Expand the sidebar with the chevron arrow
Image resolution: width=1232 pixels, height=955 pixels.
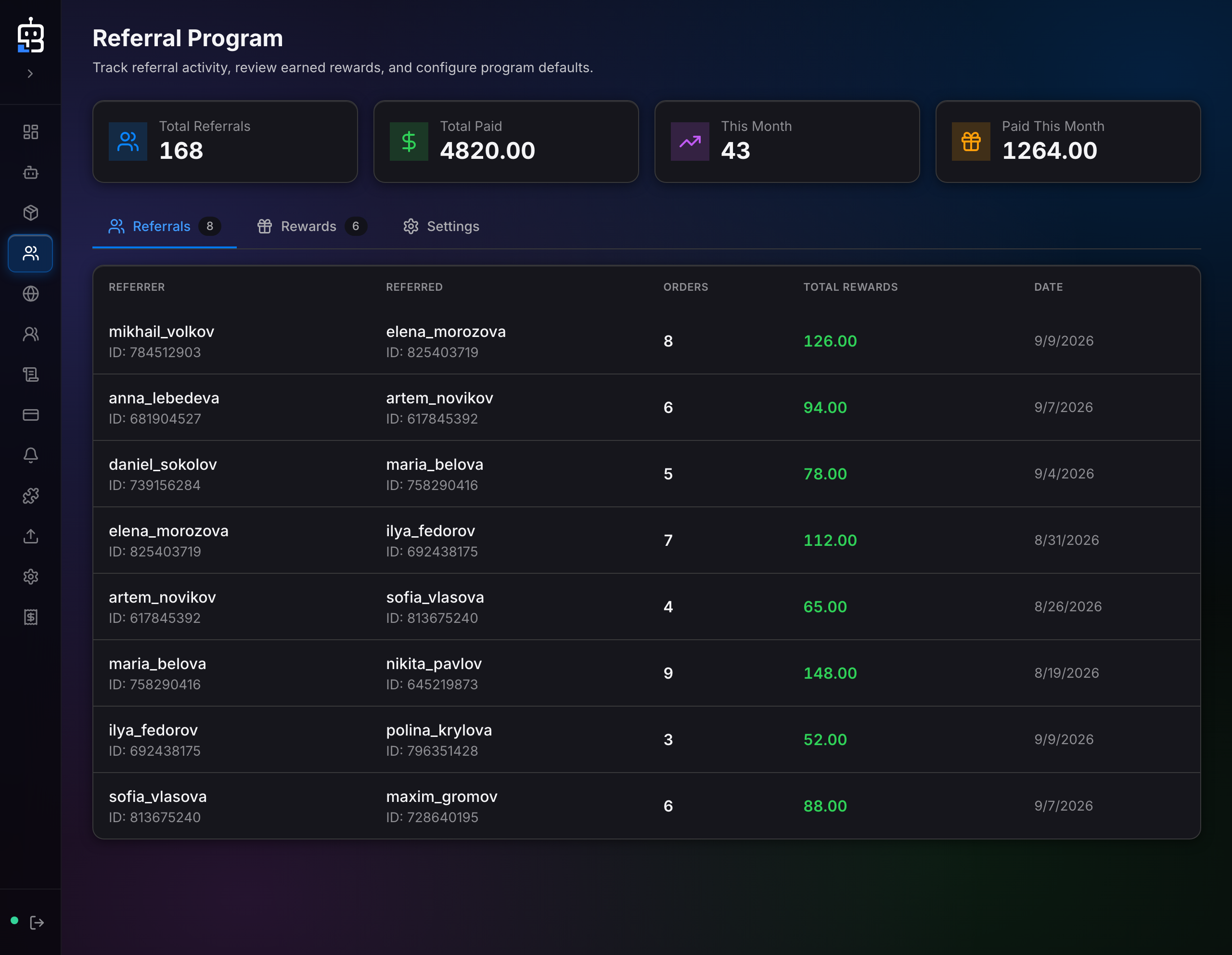pyautogui.click(x=30, y=74)
